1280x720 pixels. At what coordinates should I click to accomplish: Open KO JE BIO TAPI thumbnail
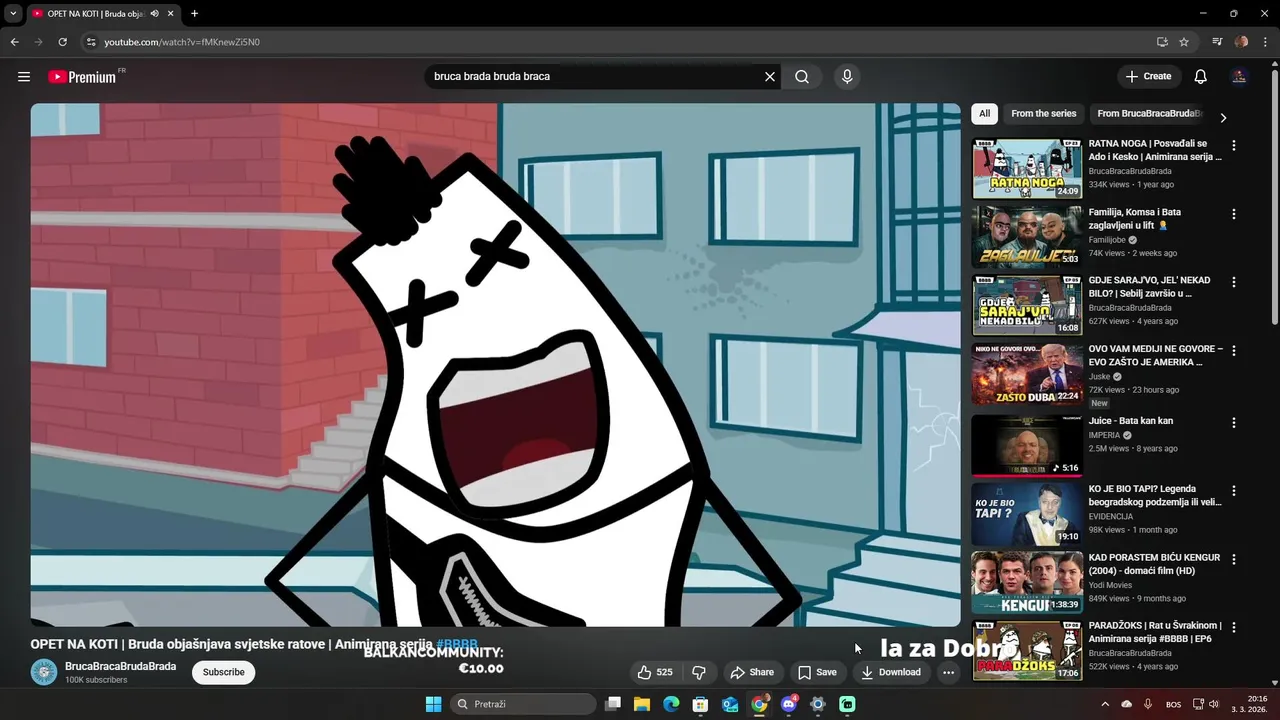(x=1027, y=514)
